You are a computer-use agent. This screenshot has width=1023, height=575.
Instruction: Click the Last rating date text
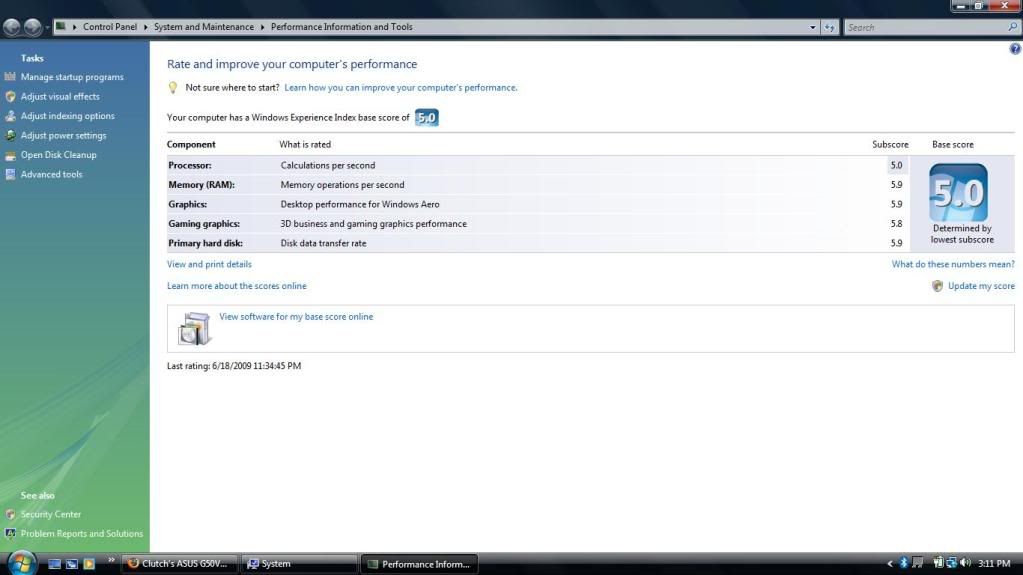click(234, 366)
